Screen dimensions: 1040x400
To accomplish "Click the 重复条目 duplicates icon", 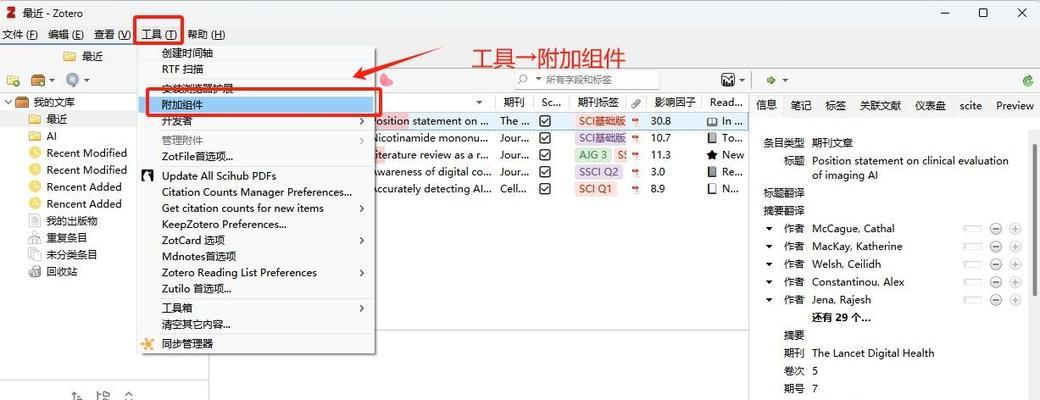I will [34, 237].
